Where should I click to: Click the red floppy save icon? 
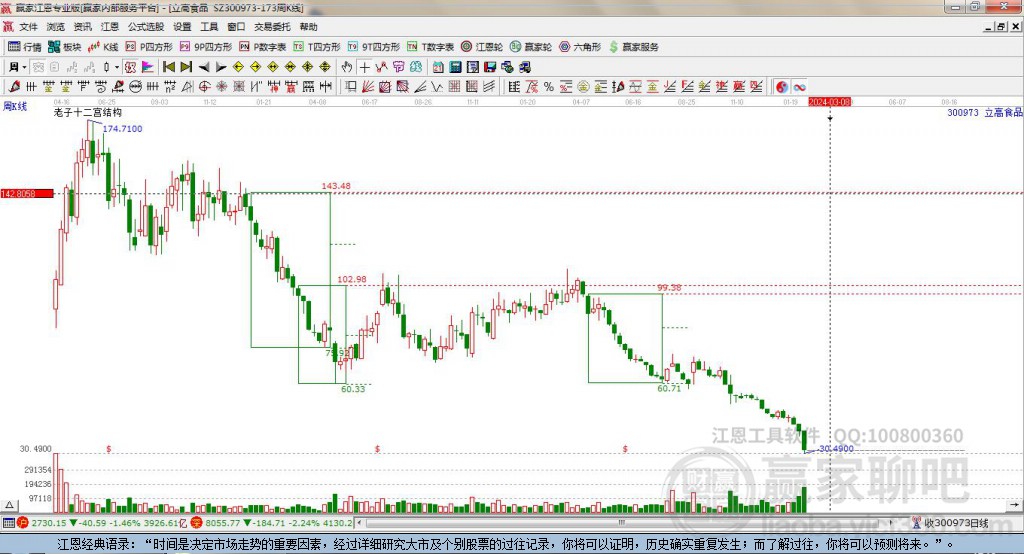(x=490, y=67)
